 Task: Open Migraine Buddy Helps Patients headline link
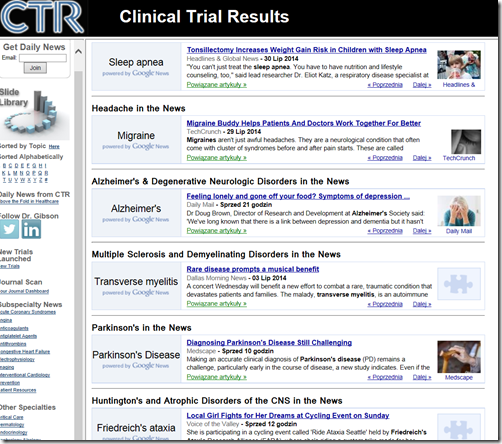coord(303,123)
